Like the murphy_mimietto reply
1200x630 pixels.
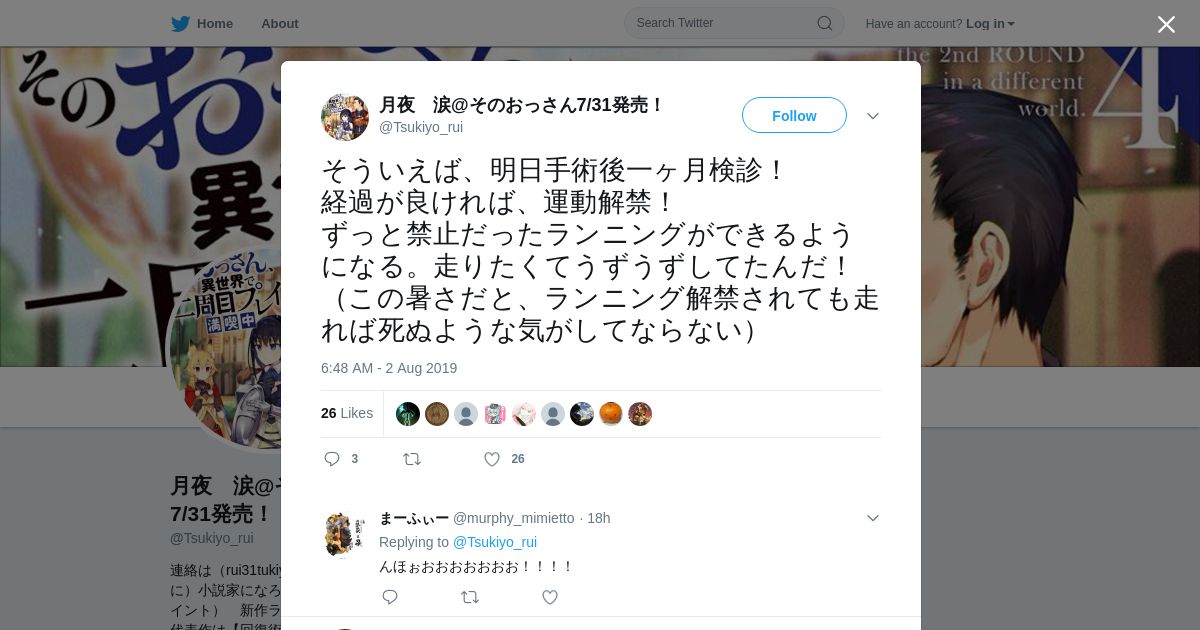550,597
